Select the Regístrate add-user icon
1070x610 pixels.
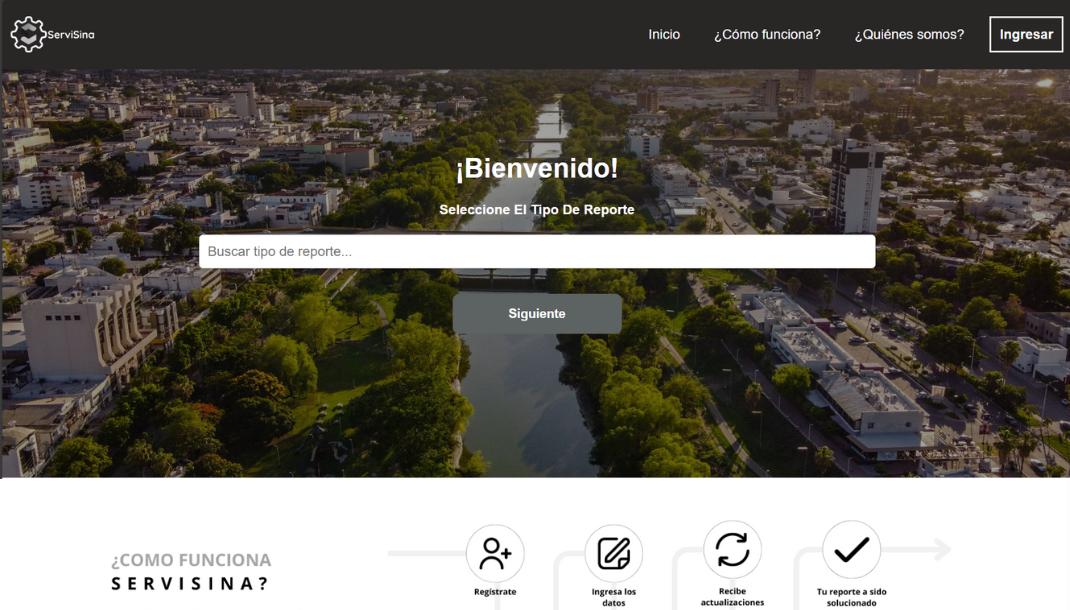coord(495,553)
